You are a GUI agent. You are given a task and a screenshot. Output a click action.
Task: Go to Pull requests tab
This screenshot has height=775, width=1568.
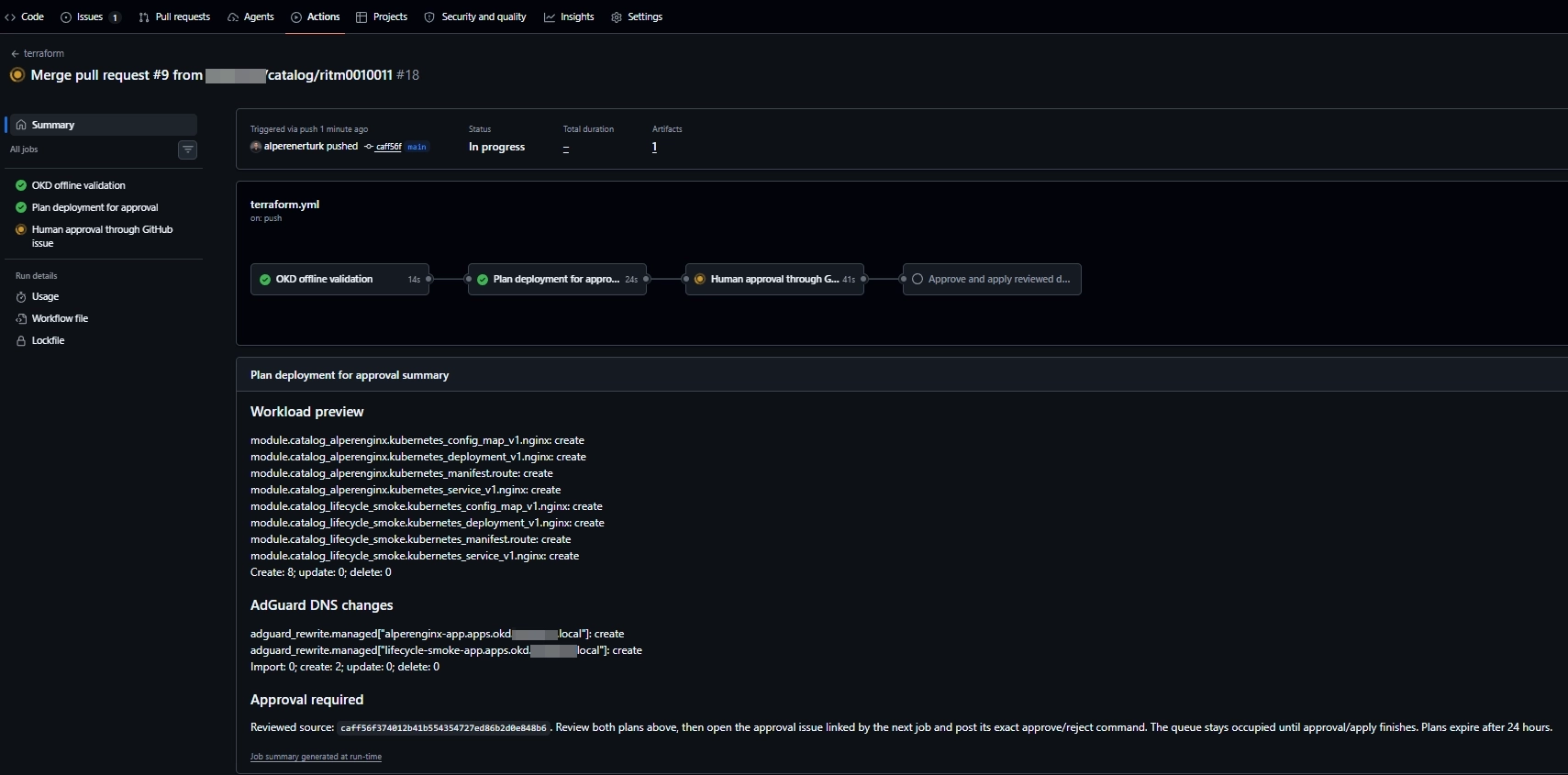(x=174, y=17)
